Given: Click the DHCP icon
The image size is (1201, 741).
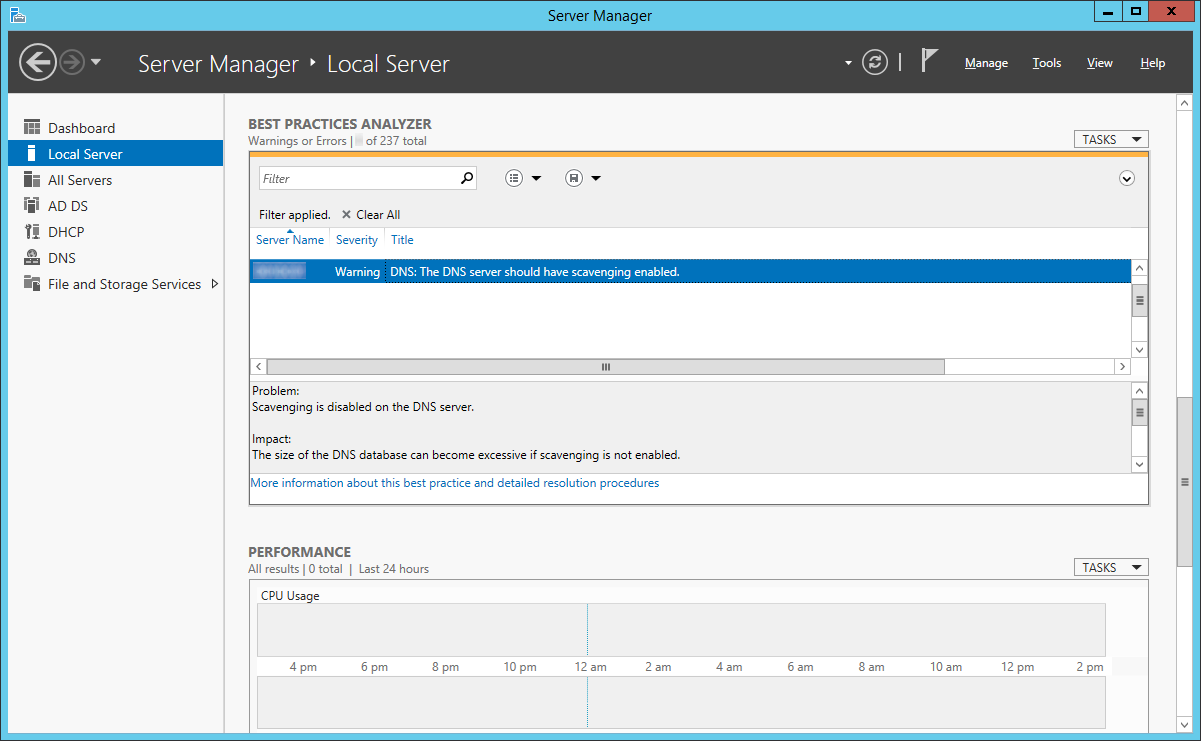Looking at the screenshot, I should click(x=32, y=232).
